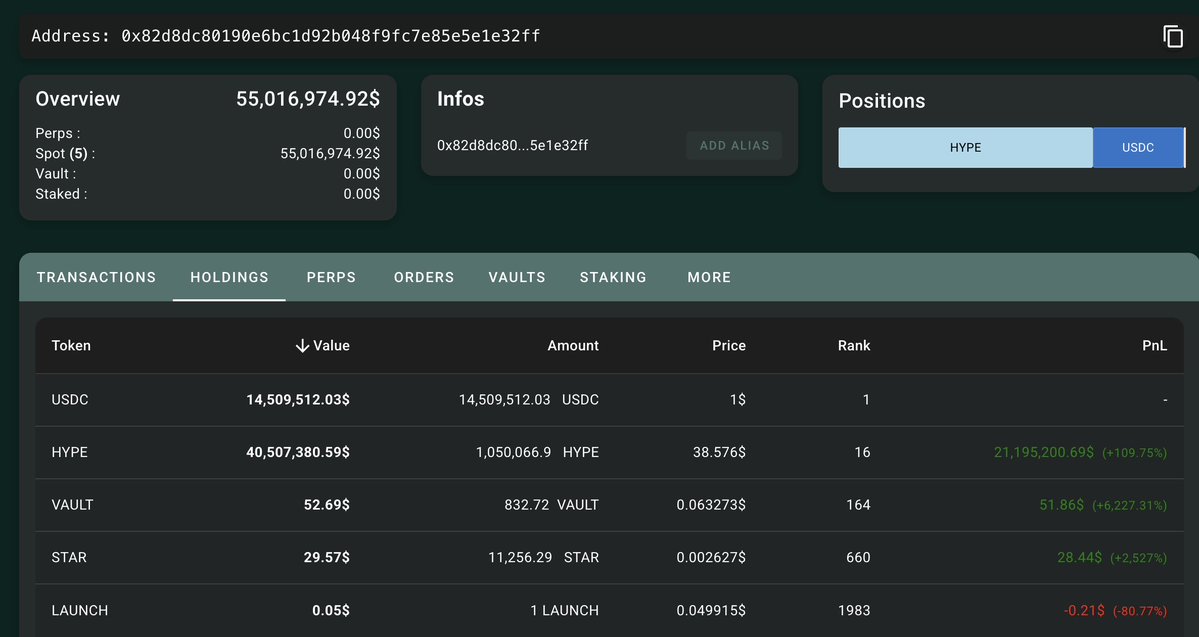
Task: Expand the More menu
Action: click(x=709, y=277)
